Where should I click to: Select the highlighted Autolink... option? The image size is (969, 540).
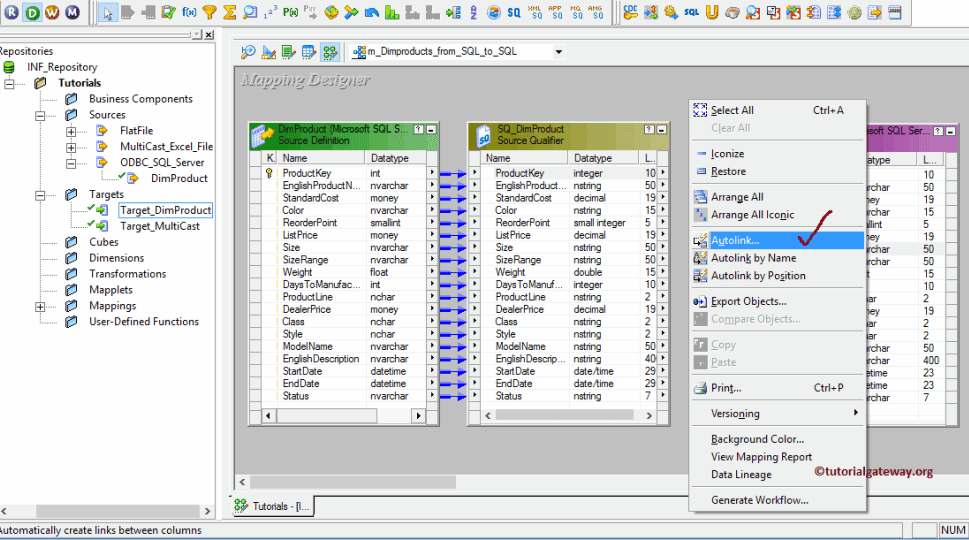777,240
